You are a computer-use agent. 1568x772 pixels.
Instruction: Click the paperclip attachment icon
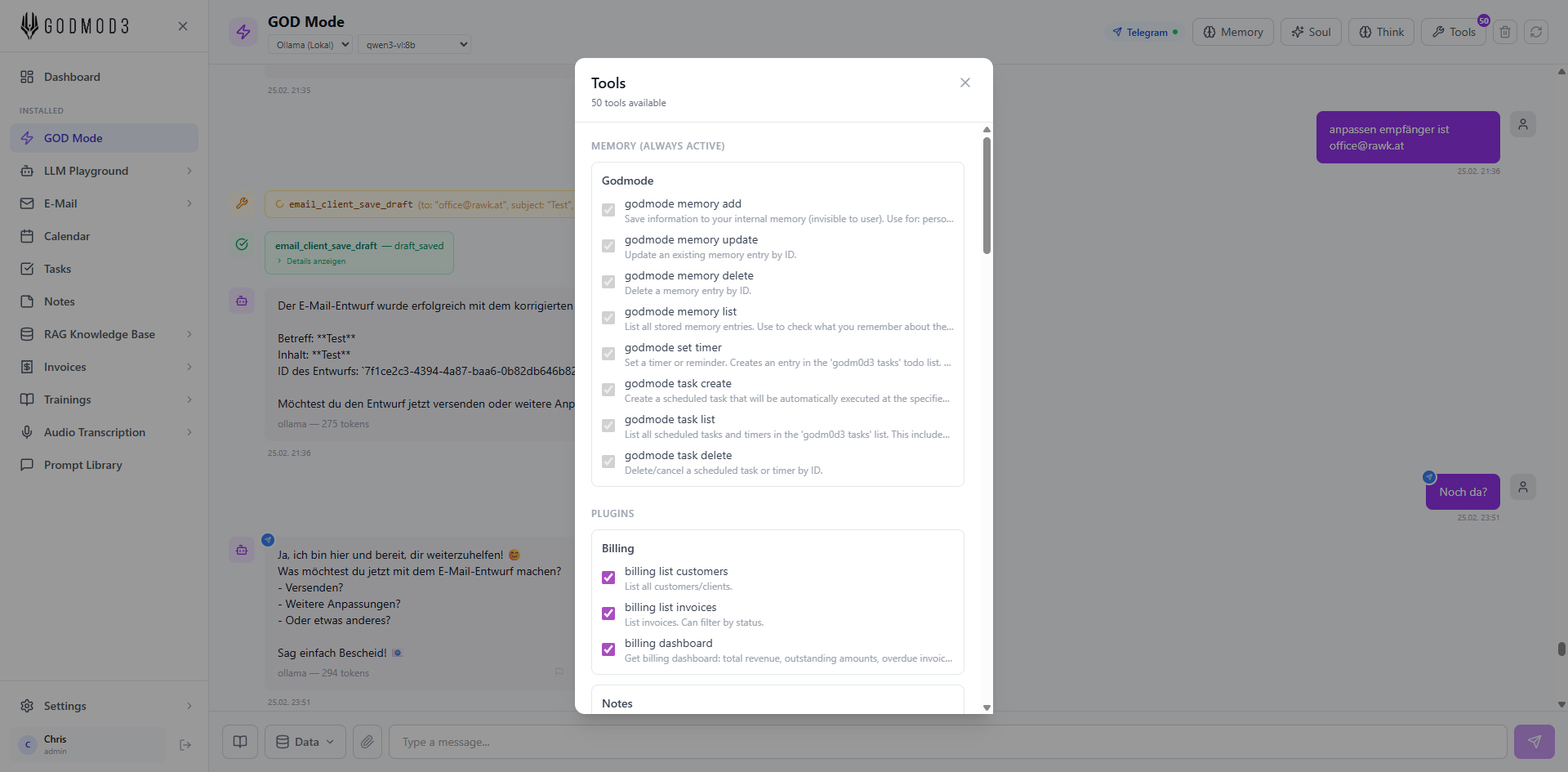pyautogui.click(x=367, y=742)
